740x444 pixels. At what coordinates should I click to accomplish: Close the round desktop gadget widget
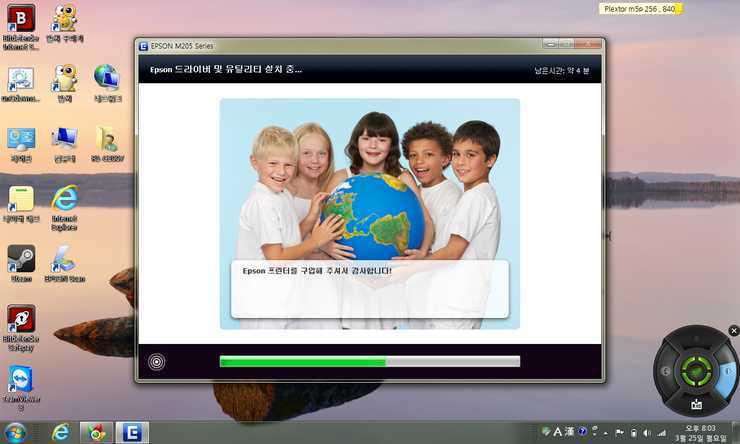coord(734,330)
